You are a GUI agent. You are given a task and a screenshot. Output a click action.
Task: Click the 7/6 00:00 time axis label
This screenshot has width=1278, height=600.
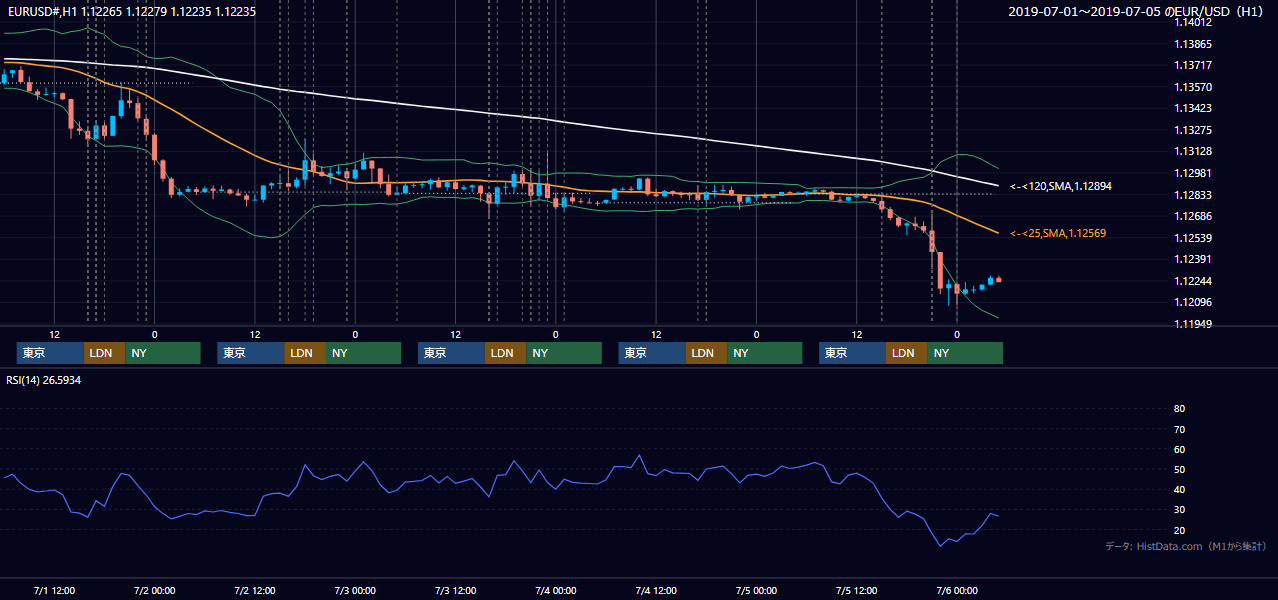957,590
